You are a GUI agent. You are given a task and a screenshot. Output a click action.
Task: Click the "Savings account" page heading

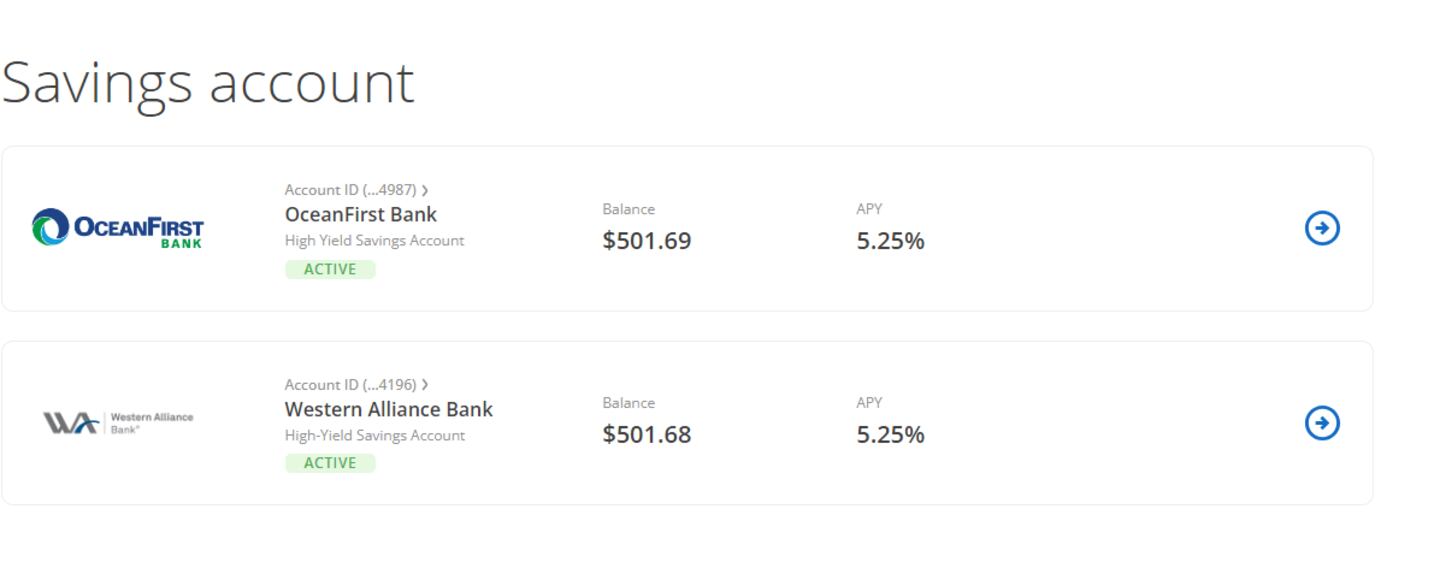(x=207, y=82)
